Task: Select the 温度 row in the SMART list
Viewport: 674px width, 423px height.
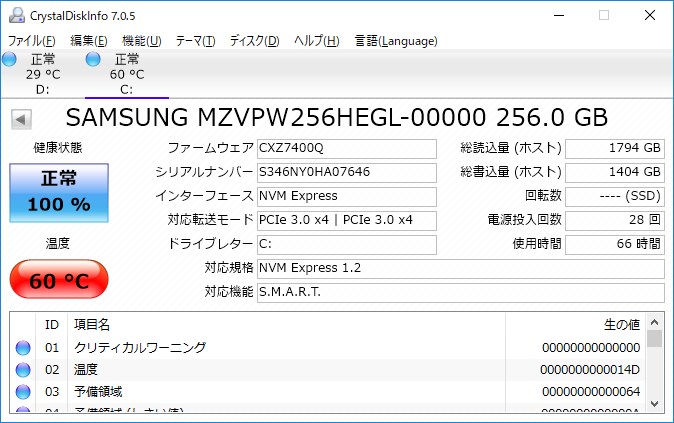Action: click(328, 370)
